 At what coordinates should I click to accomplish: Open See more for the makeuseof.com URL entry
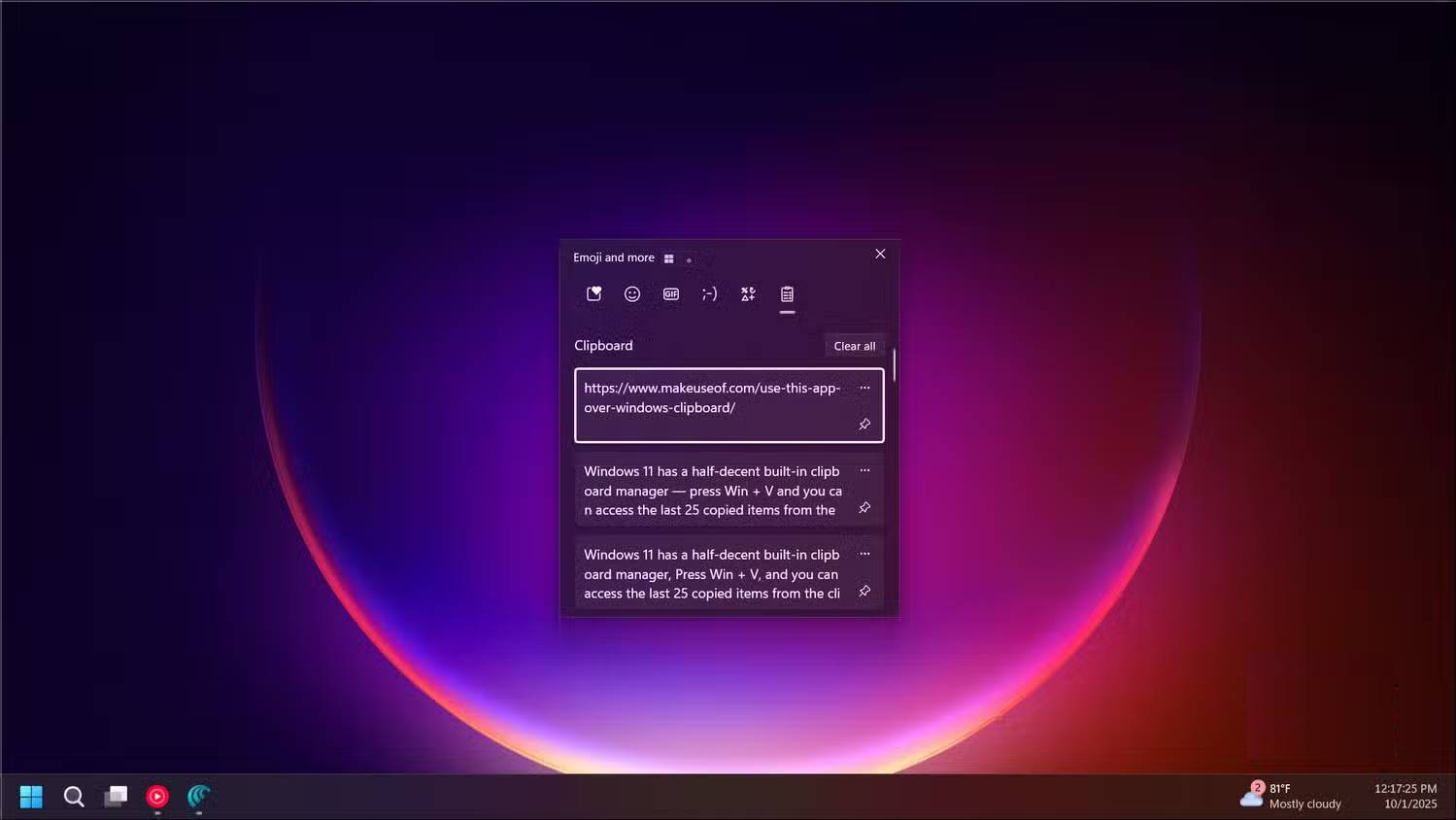(x=864, y=388)
